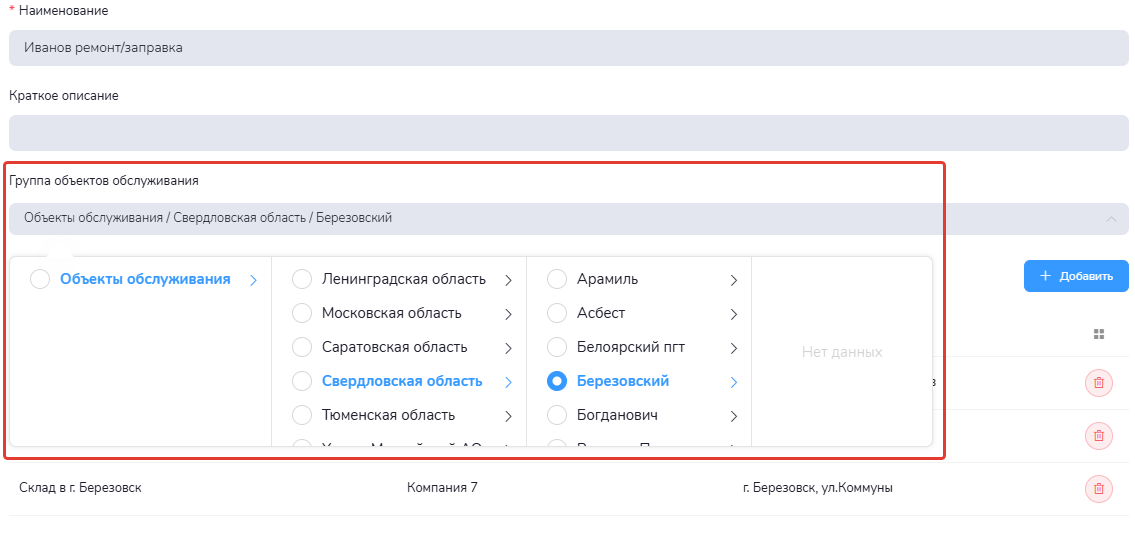Click the Свердловская область label
The height and width of the screenshot is (533, 1135).
click(401, 381)
